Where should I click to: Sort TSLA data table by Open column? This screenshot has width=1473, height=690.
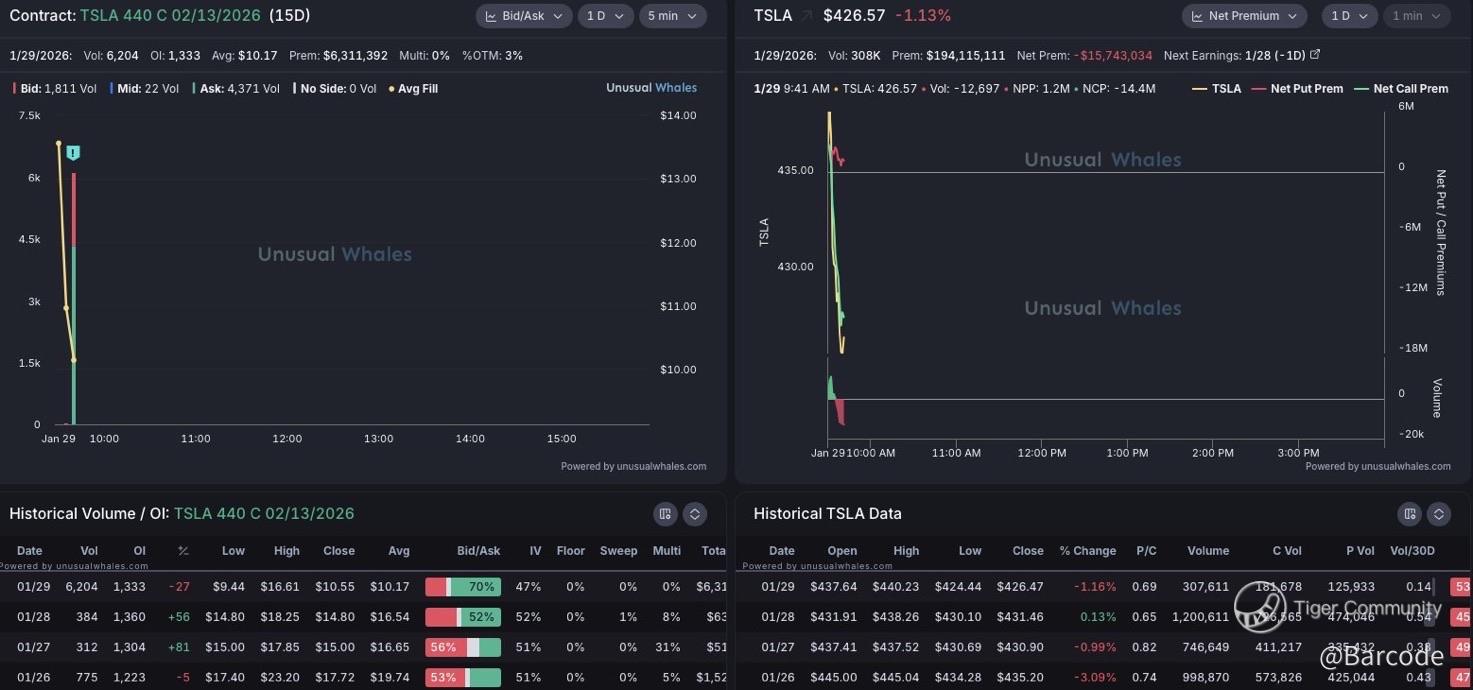tap(842, 551)
